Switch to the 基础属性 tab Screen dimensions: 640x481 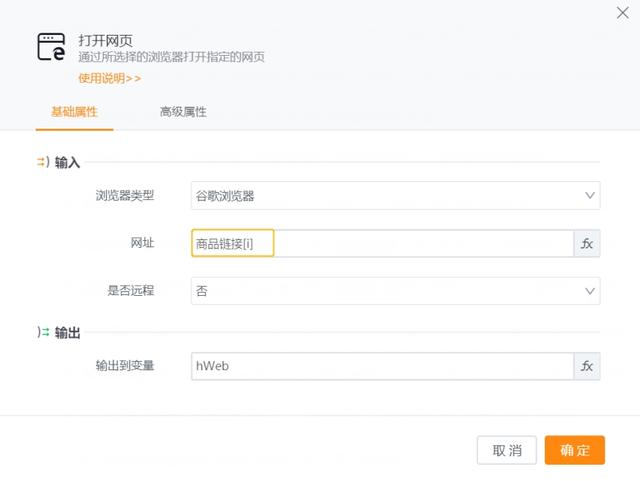coord(74,112)
